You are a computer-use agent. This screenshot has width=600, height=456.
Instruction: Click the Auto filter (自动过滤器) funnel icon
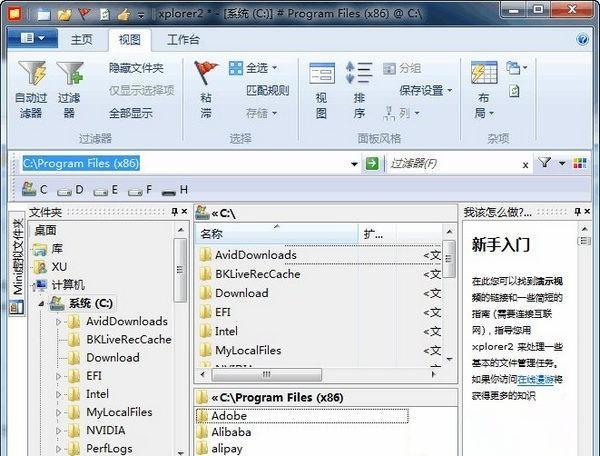(x=32, y=73)
